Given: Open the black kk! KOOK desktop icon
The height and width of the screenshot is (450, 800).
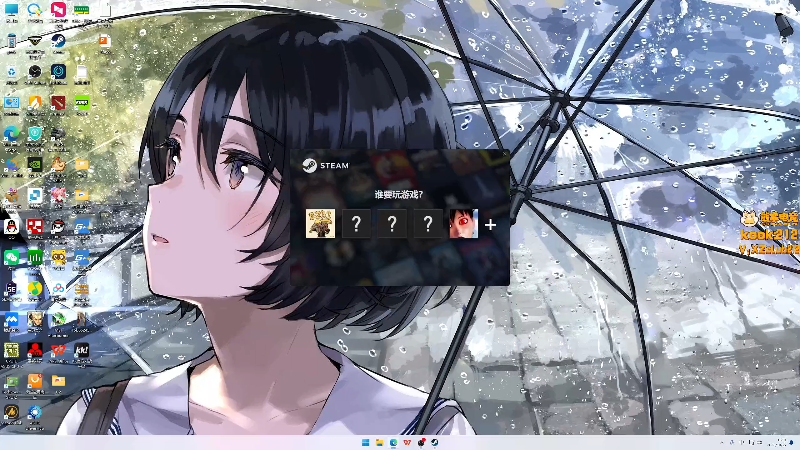Looking at the screenshot, I should [82, 350].
